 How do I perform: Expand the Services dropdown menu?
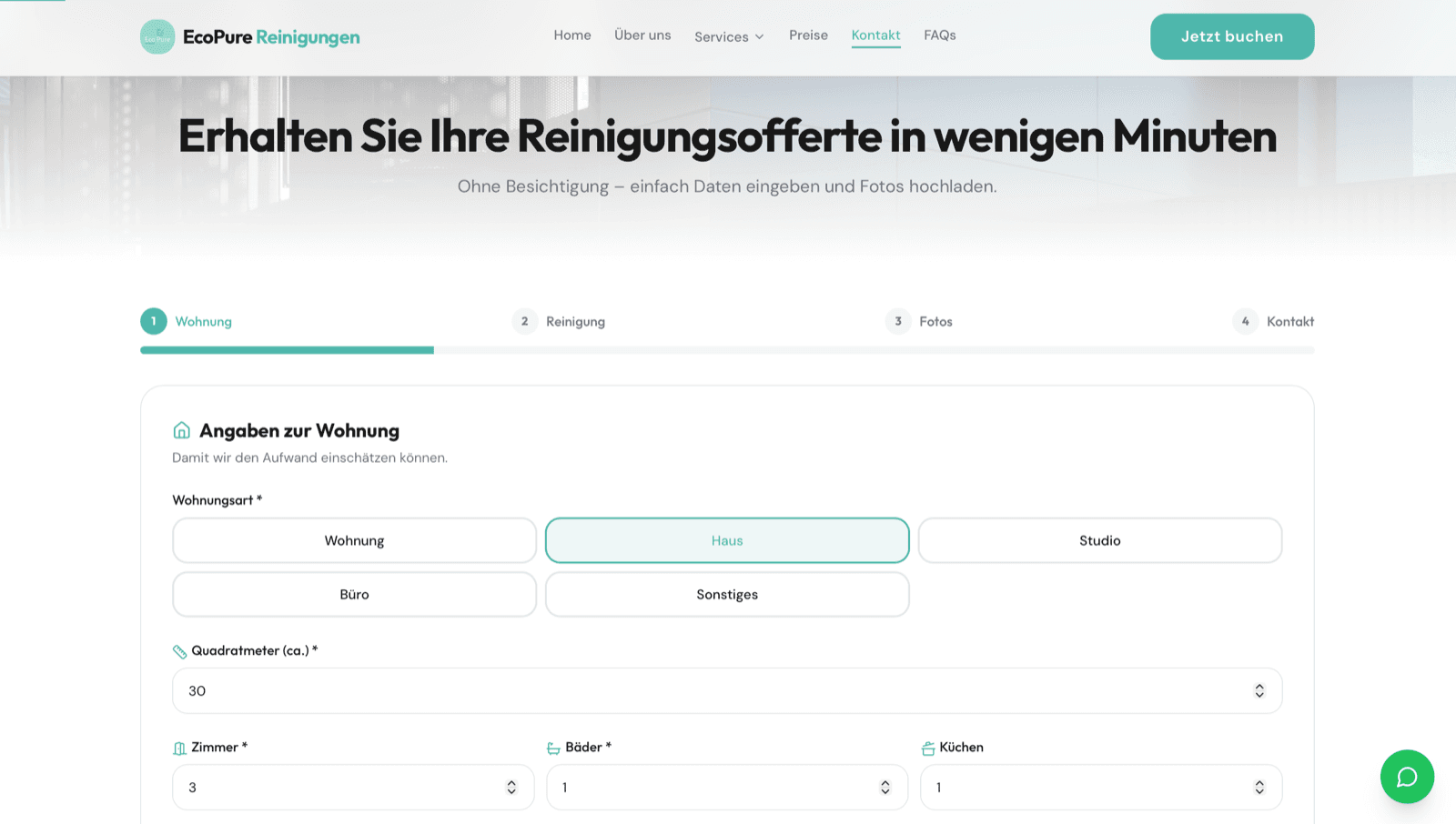pyautogui.click(x=729, y=36)
